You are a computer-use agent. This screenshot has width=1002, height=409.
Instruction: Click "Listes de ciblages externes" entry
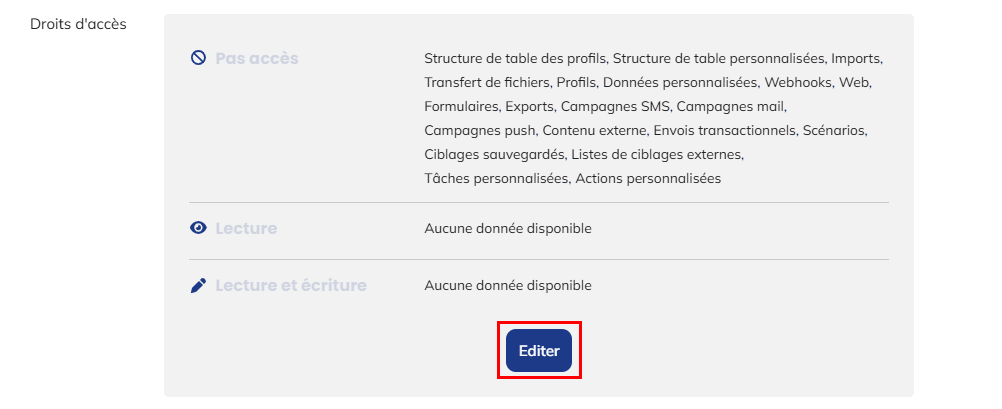(x=658, y=154)
